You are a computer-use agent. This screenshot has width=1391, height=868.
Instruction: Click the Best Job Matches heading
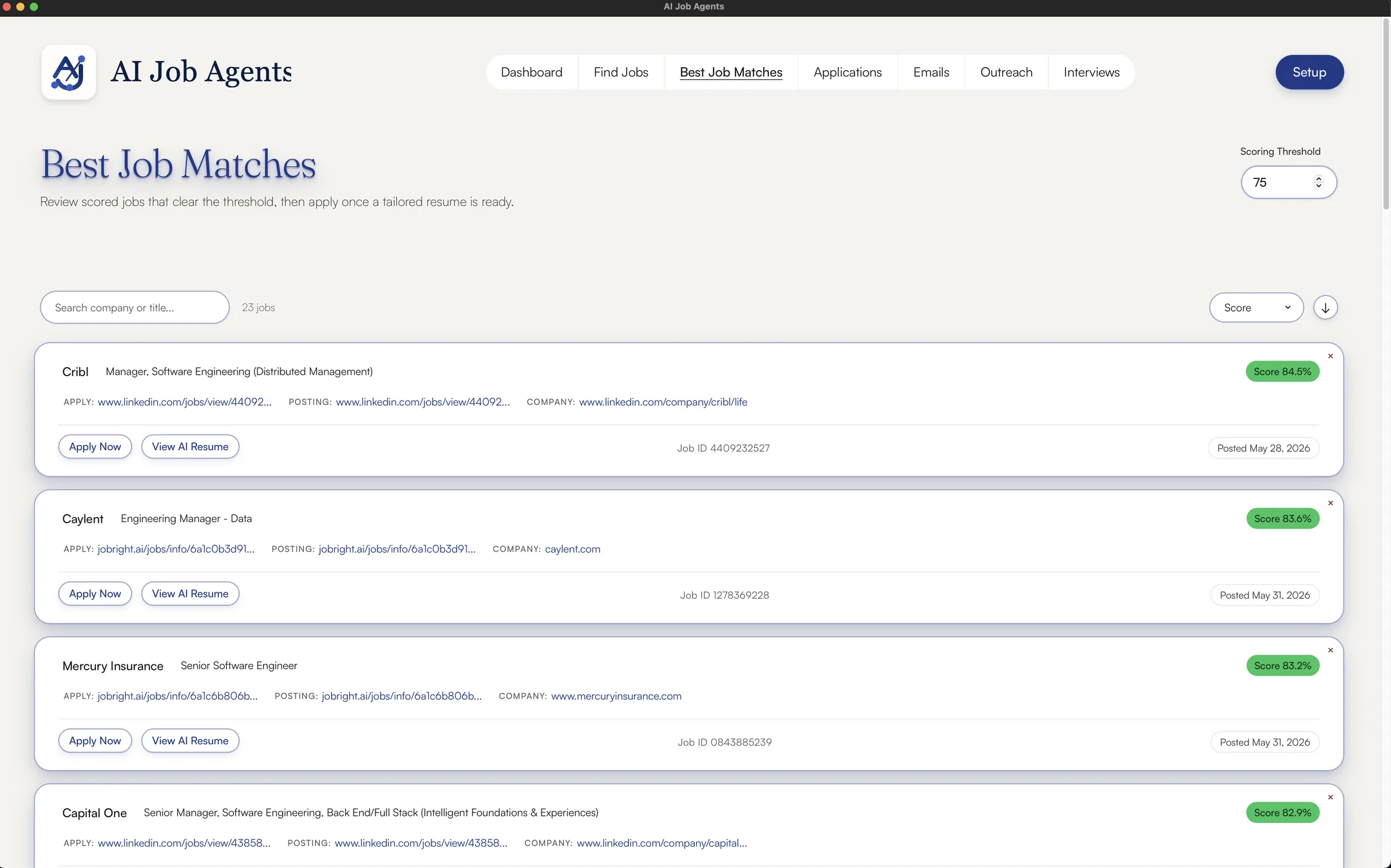[178, 164]
